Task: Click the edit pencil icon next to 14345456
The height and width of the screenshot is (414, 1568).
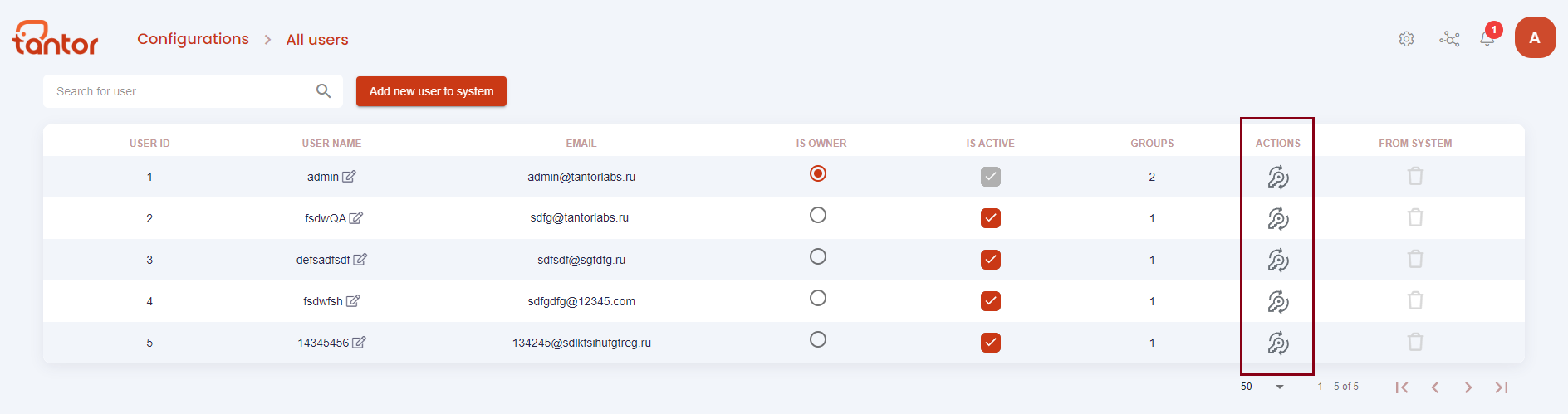Action: tap(359, 343)
